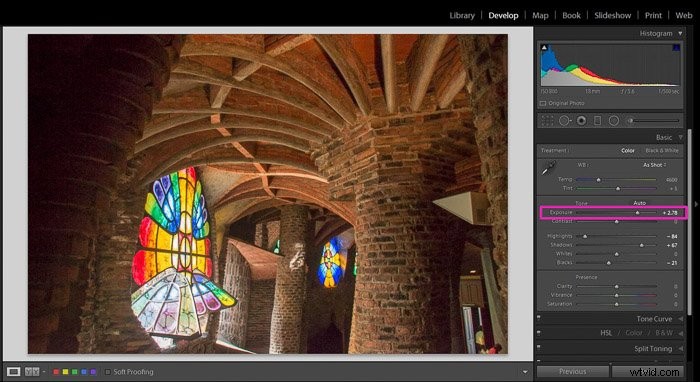Viewport: 700px width, 382px height.
Task: Click the Saturation slider handle
Action: coord(617,304)
